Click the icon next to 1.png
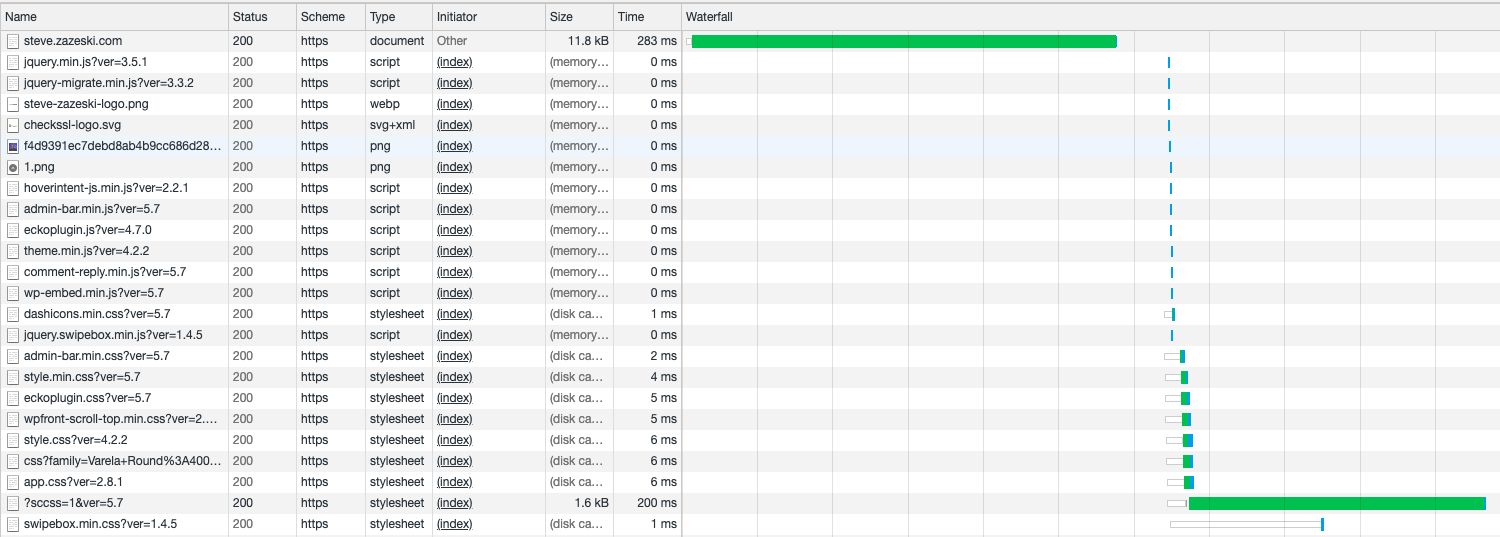The height and width of the screenshot is (537, 1500). pos(13,167)
